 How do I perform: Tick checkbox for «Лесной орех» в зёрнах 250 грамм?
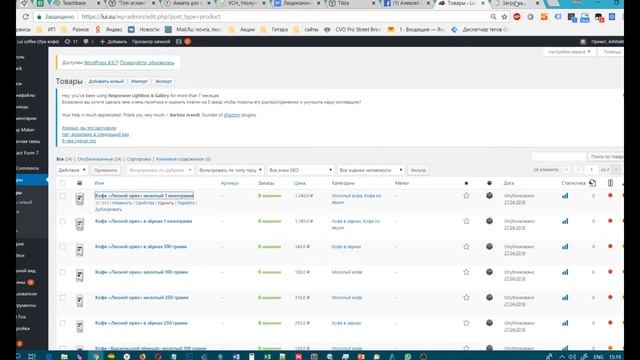point(62,323)
